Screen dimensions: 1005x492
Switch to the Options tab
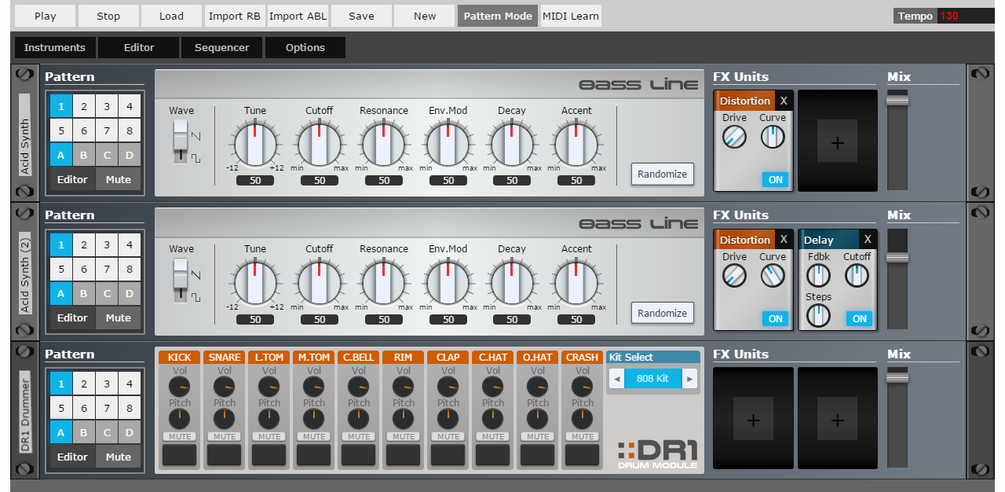(x=305, y=47)
